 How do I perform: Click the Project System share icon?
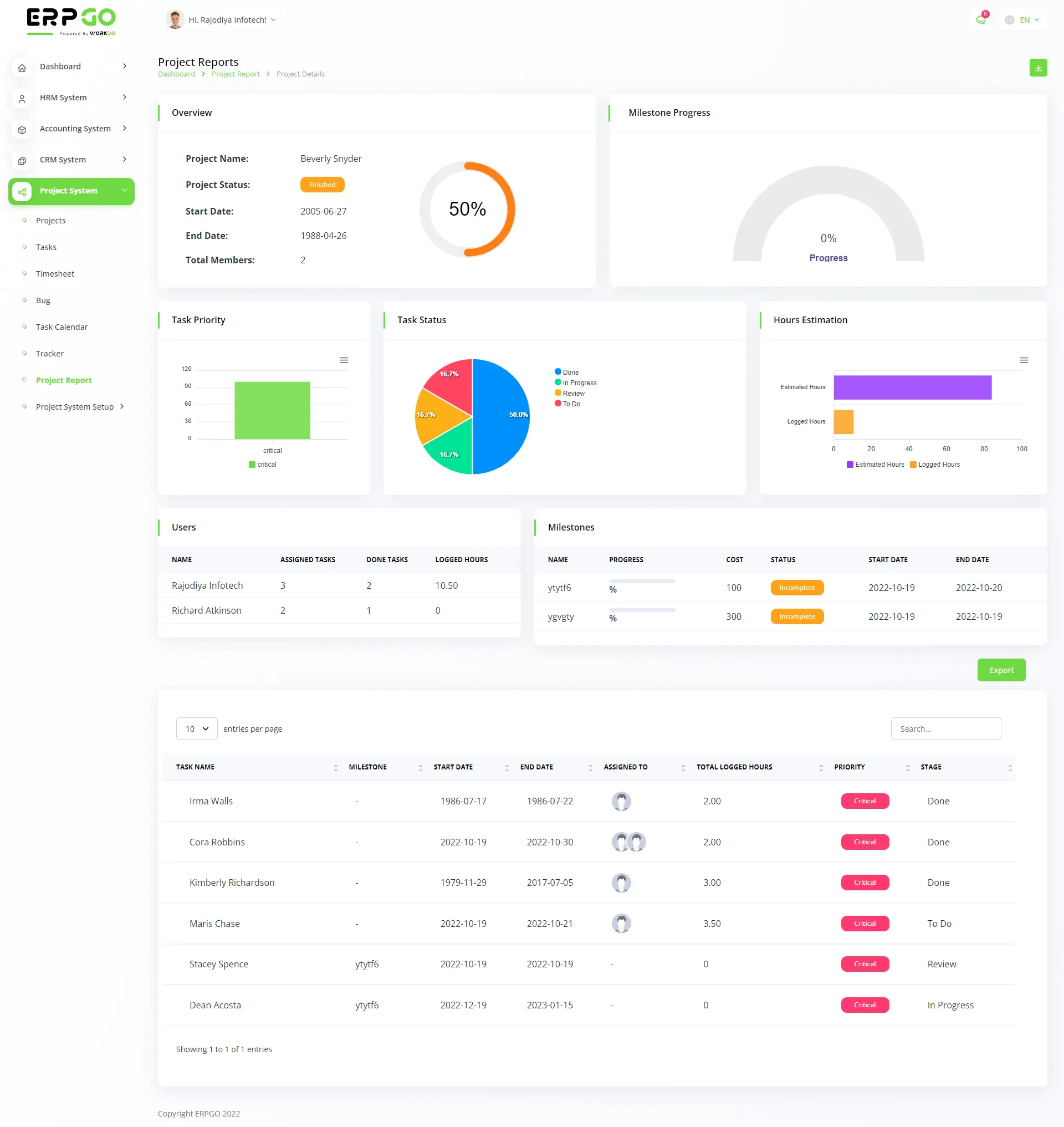pos(22,191)
